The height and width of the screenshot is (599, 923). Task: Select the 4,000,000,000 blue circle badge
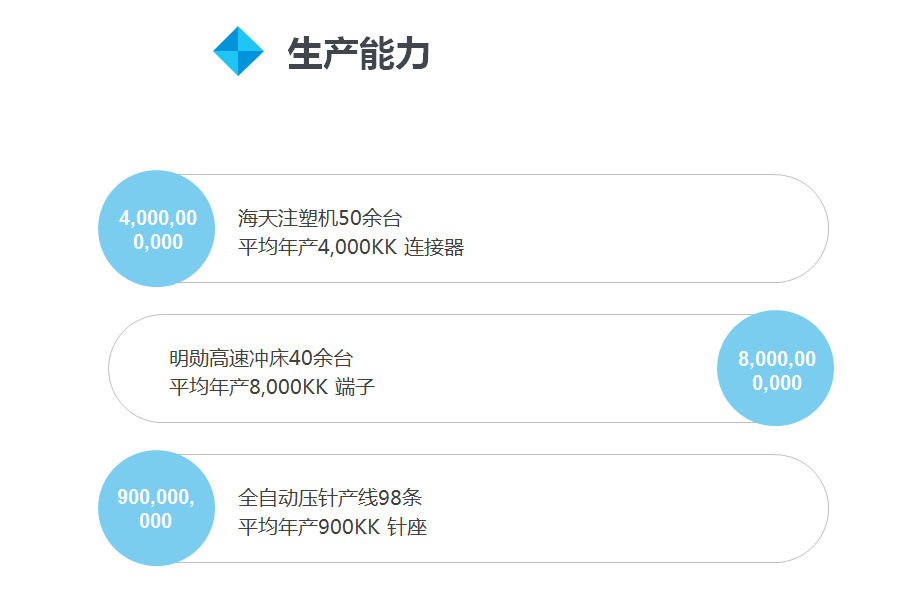(x=157, y=229)
